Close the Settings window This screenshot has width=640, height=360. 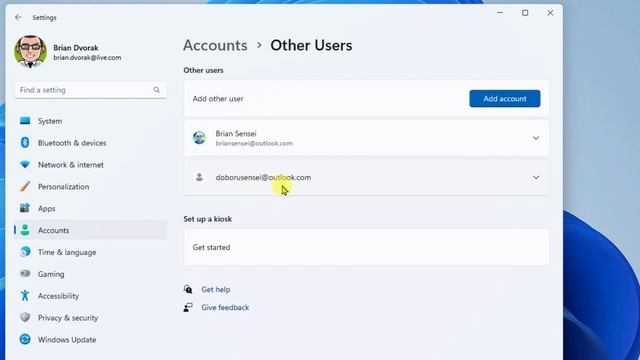point(550,13)
